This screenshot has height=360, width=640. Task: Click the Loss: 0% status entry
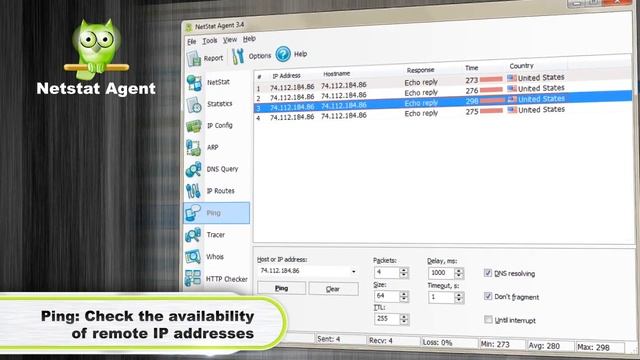tap(437, 342)
